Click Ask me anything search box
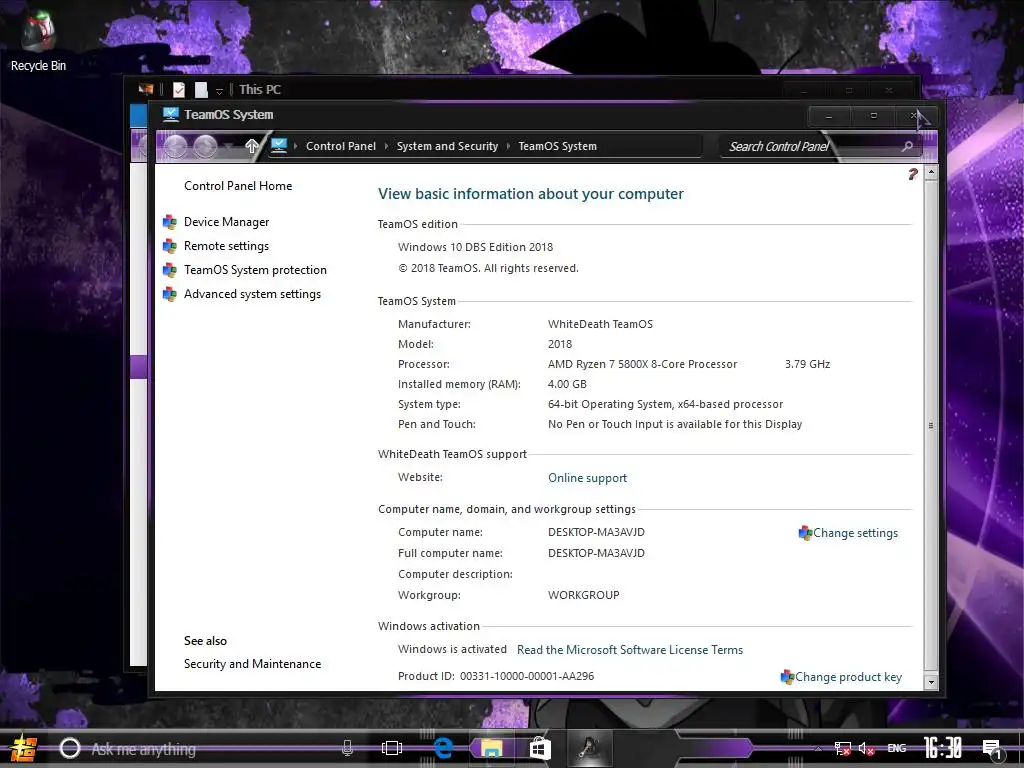This screenshot has width=1024, height=768. click(209, 749)
